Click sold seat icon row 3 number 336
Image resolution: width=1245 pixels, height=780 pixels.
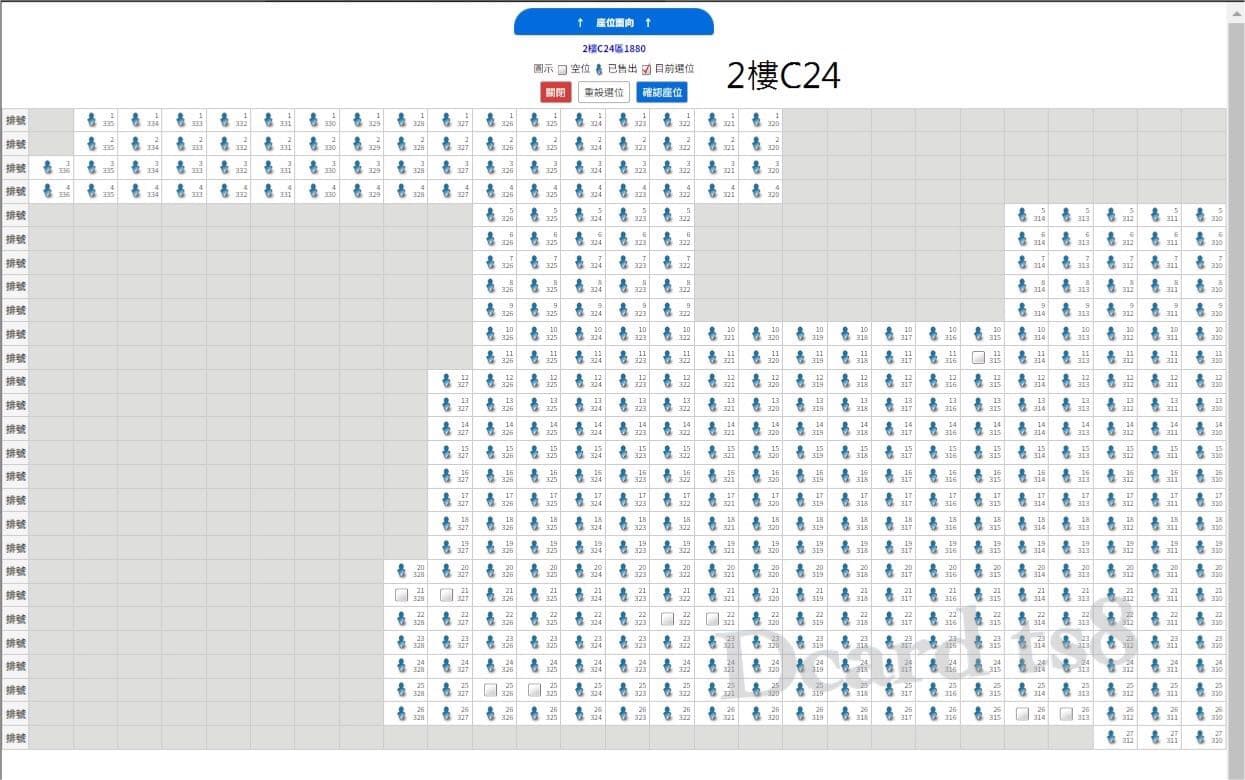48,167
